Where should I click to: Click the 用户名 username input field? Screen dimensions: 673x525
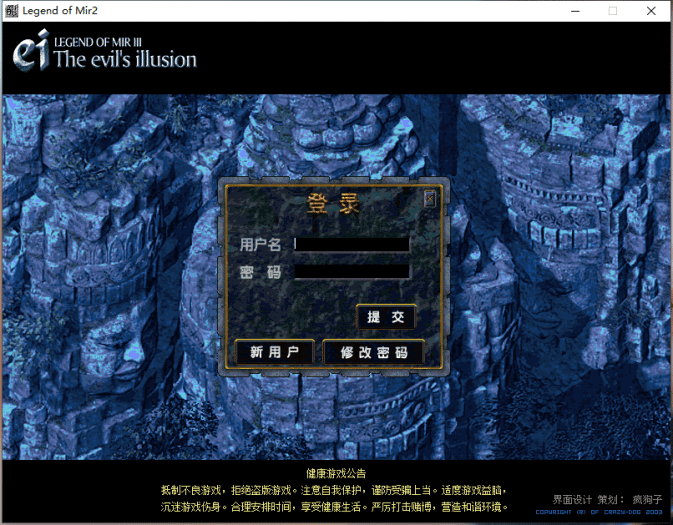pyautogui.click(x=351, y=244)
